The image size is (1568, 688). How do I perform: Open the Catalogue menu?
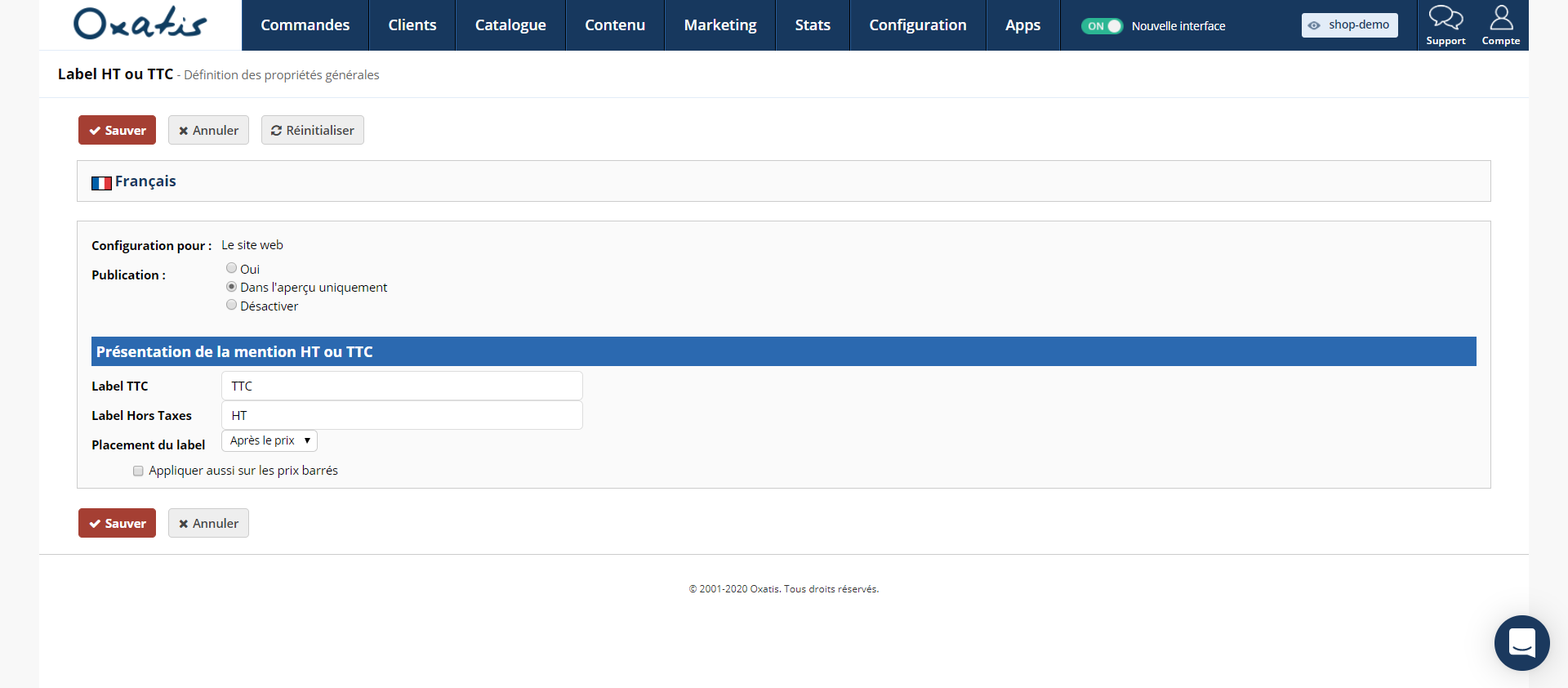point(510,25)
